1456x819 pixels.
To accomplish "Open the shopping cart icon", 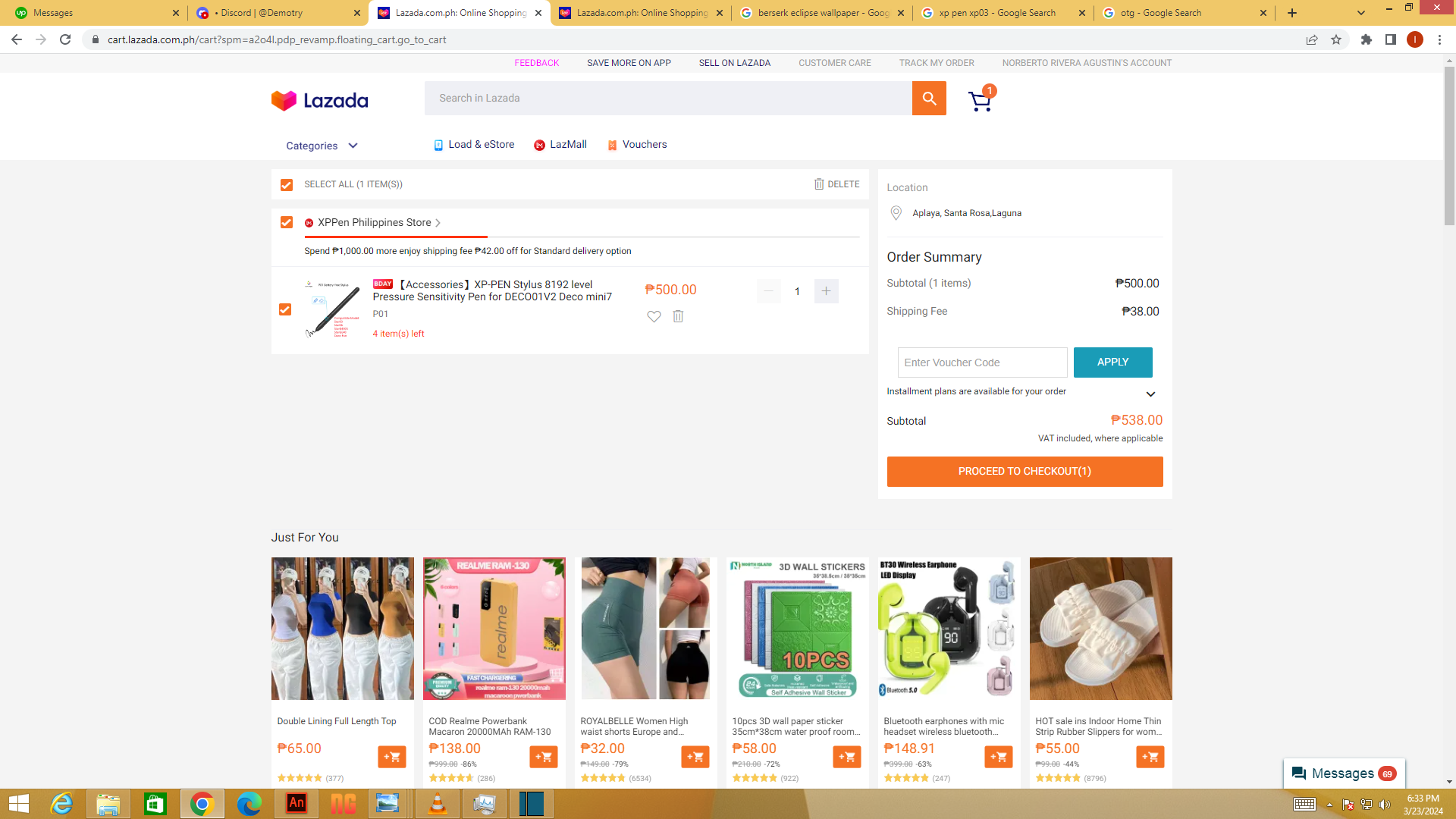I will pyautogui.click(x=981, y=99).
